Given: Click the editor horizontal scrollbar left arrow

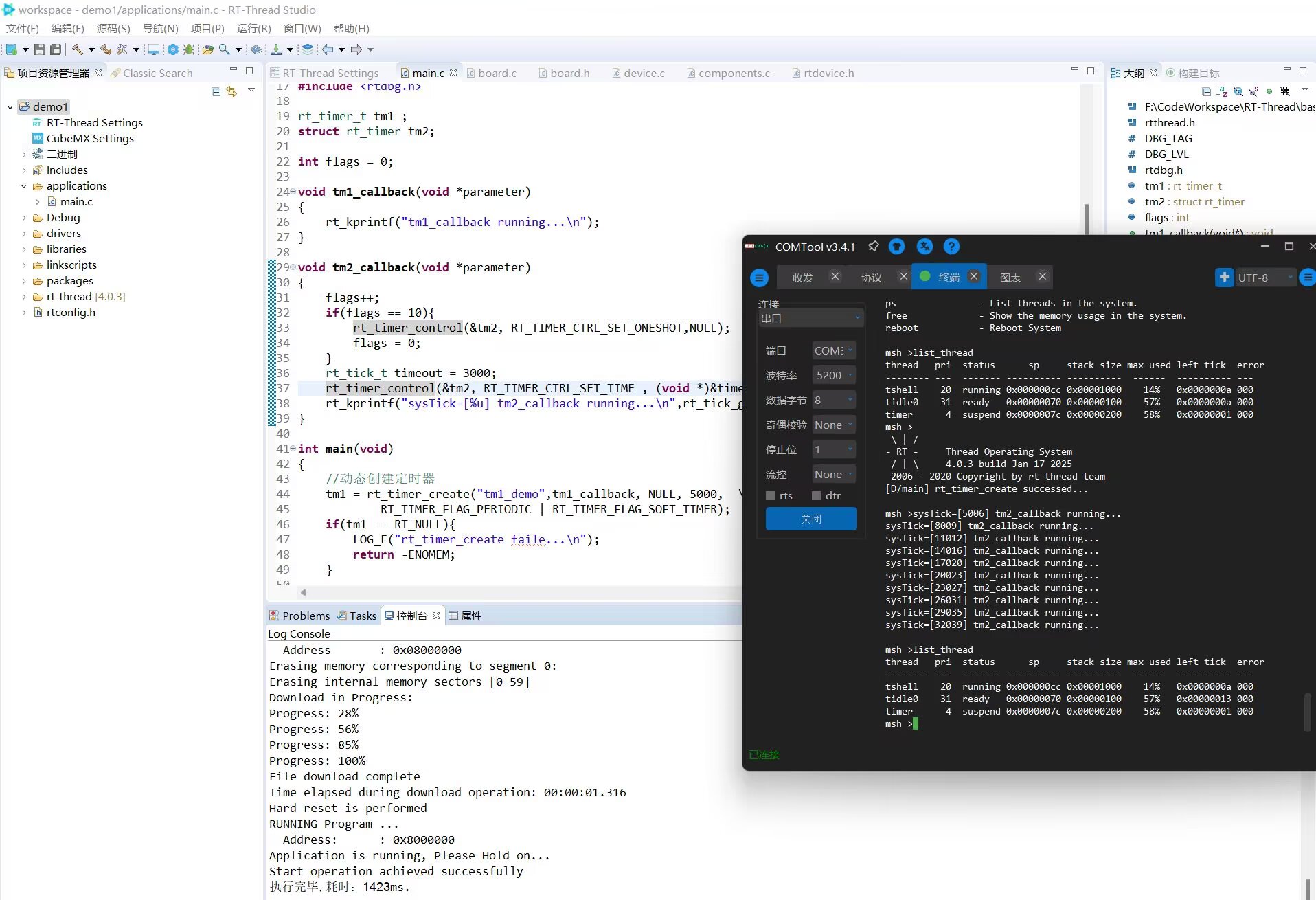Looking at the screenshot, I should (303, 592).
